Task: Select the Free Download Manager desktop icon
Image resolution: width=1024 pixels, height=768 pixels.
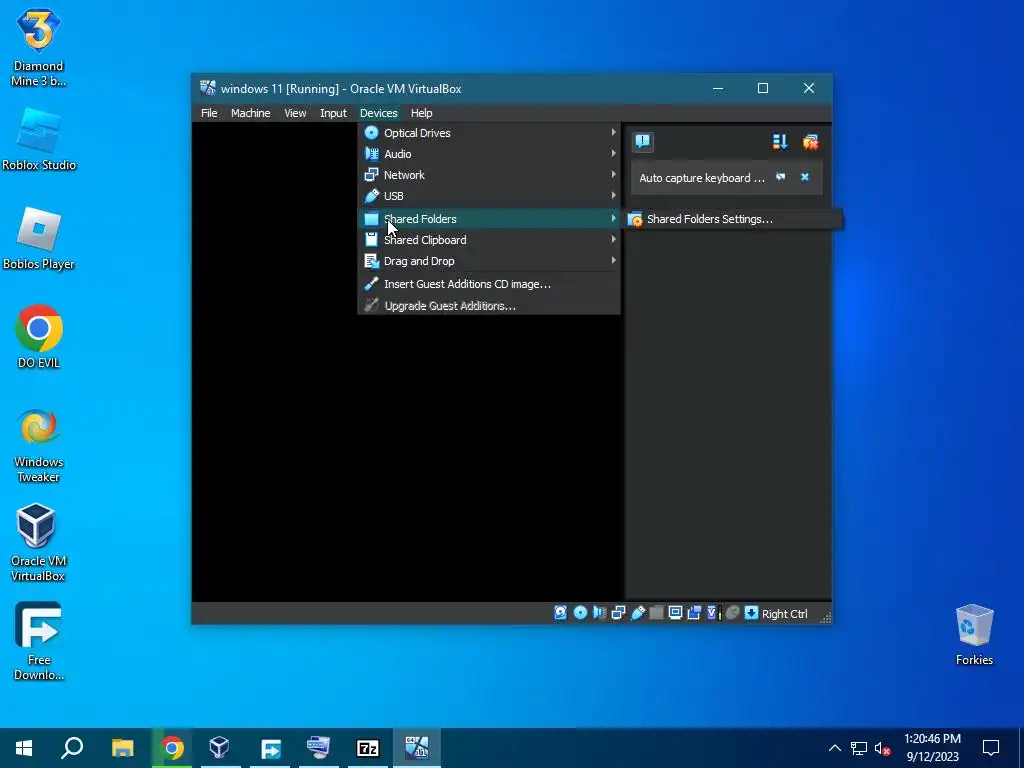Action: (39, 641)
